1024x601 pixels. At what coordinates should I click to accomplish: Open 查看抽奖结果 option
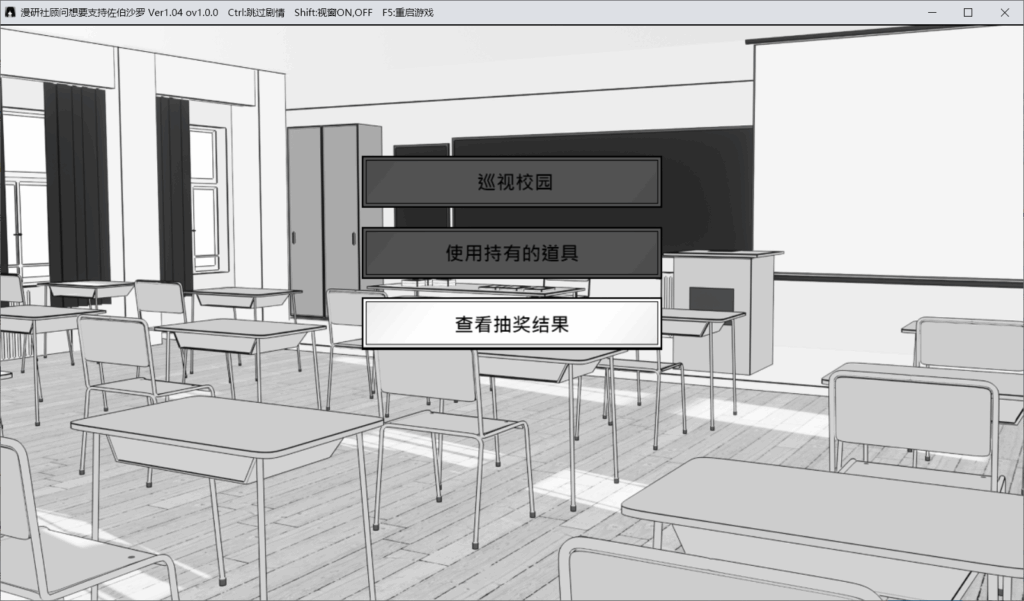(x=512, y=324)
